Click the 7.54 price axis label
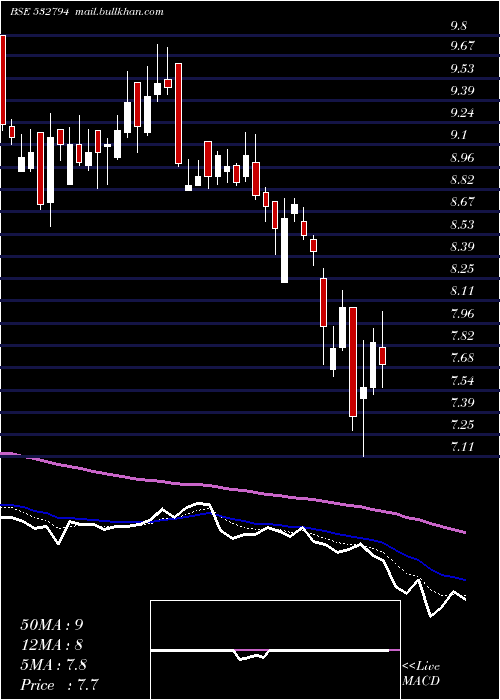This screenshot has height=700, width=500. coord(462,381)
